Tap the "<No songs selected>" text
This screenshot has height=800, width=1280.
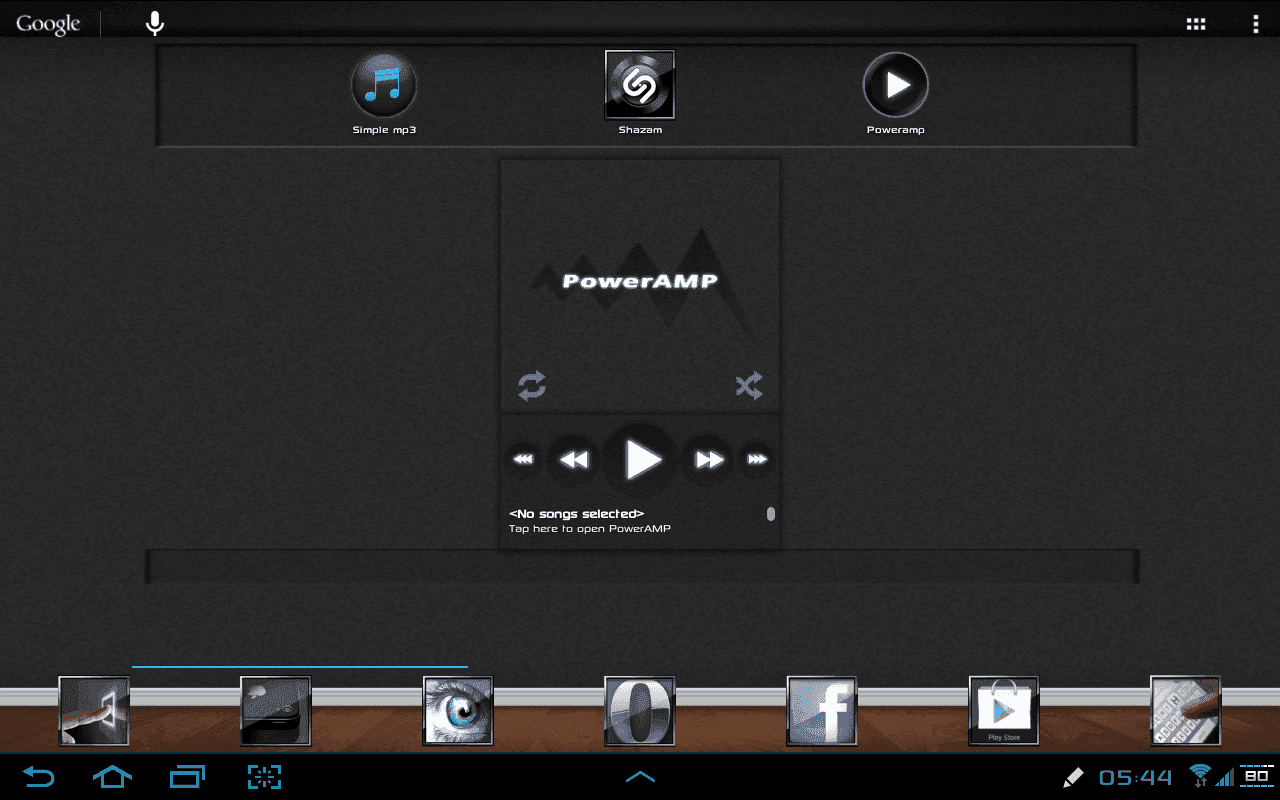click(x=576, y=514)
